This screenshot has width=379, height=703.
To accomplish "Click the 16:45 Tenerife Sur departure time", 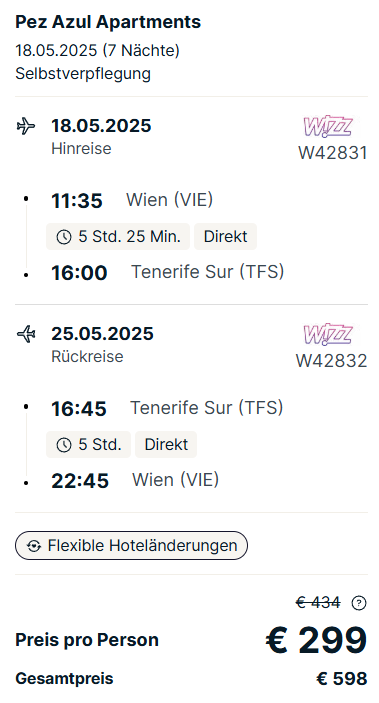I will pyautogui.click(x=78, y=408).
